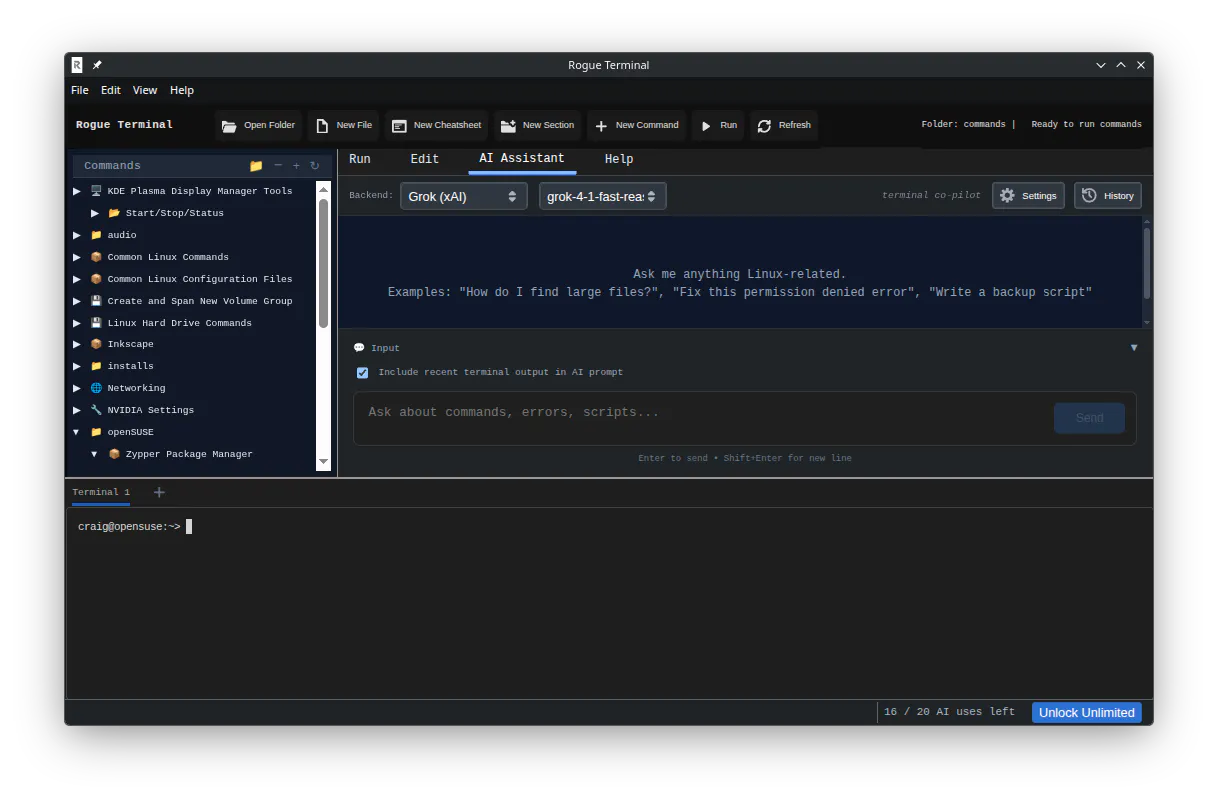Open the Help menu in menu bar

pyautogui.click(x=182, y=90)
